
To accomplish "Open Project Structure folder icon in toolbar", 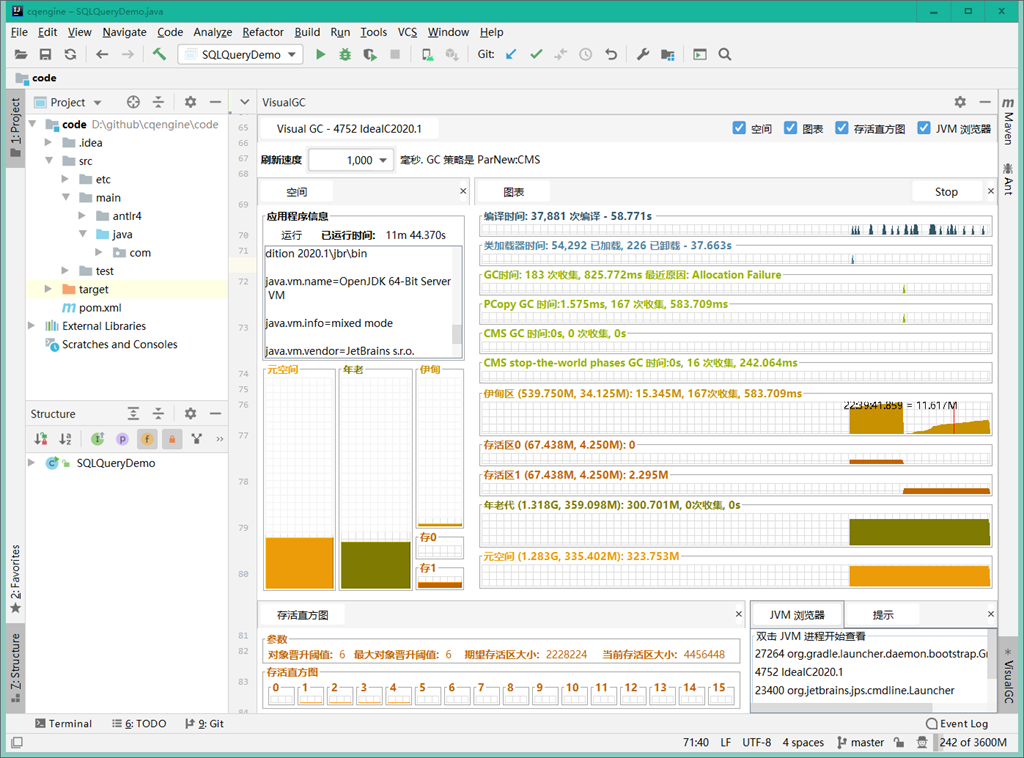I will click(x=667, y=55).
